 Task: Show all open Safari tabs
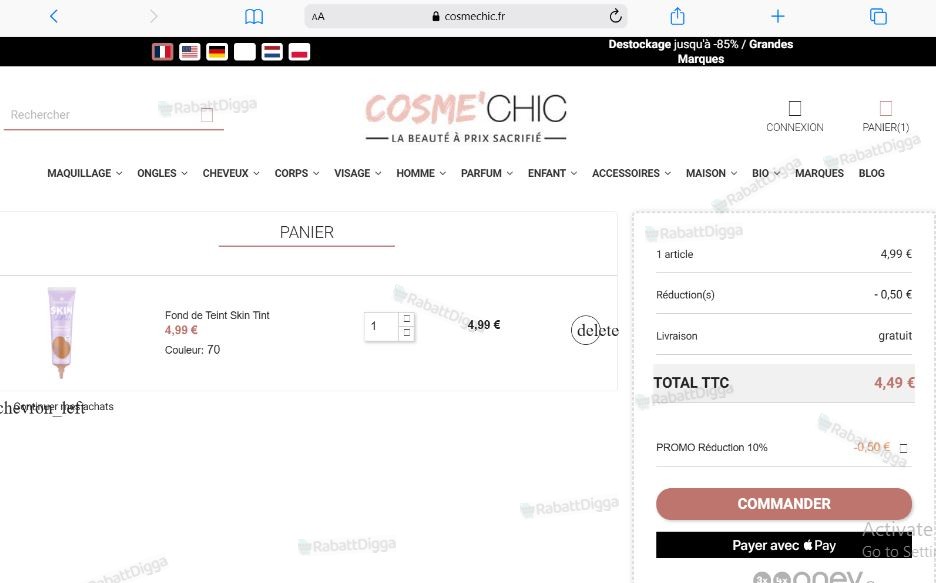click(x=878, y=16)
